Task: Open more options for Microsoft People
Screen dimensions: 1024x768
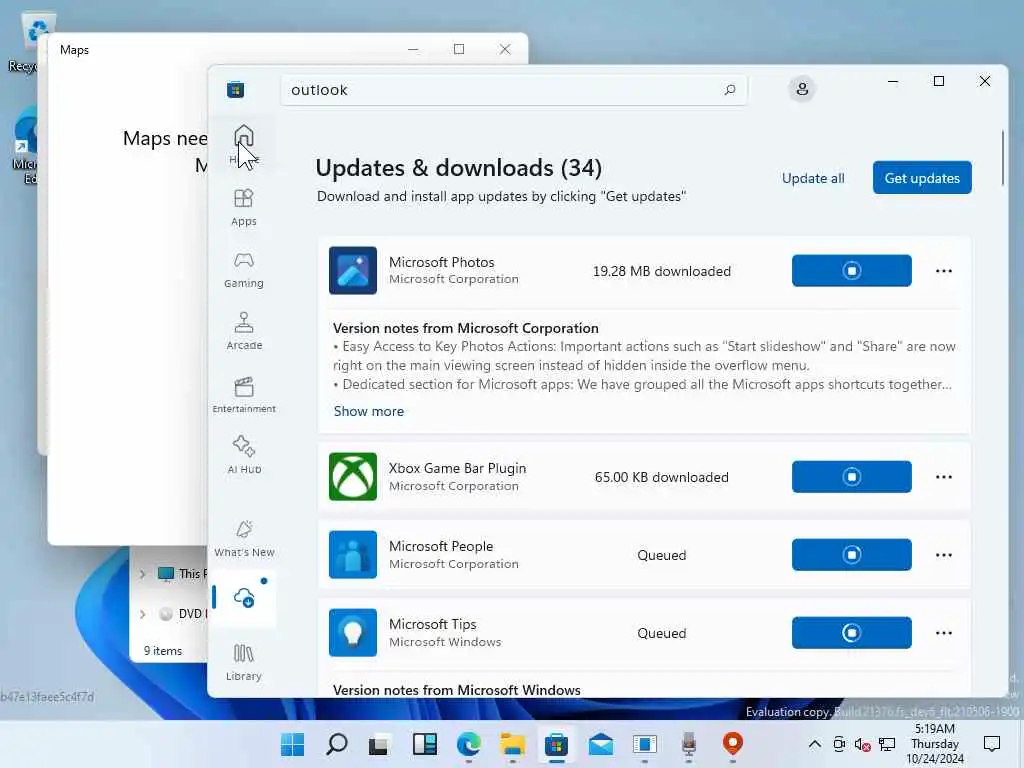Action: coord(944,554)
